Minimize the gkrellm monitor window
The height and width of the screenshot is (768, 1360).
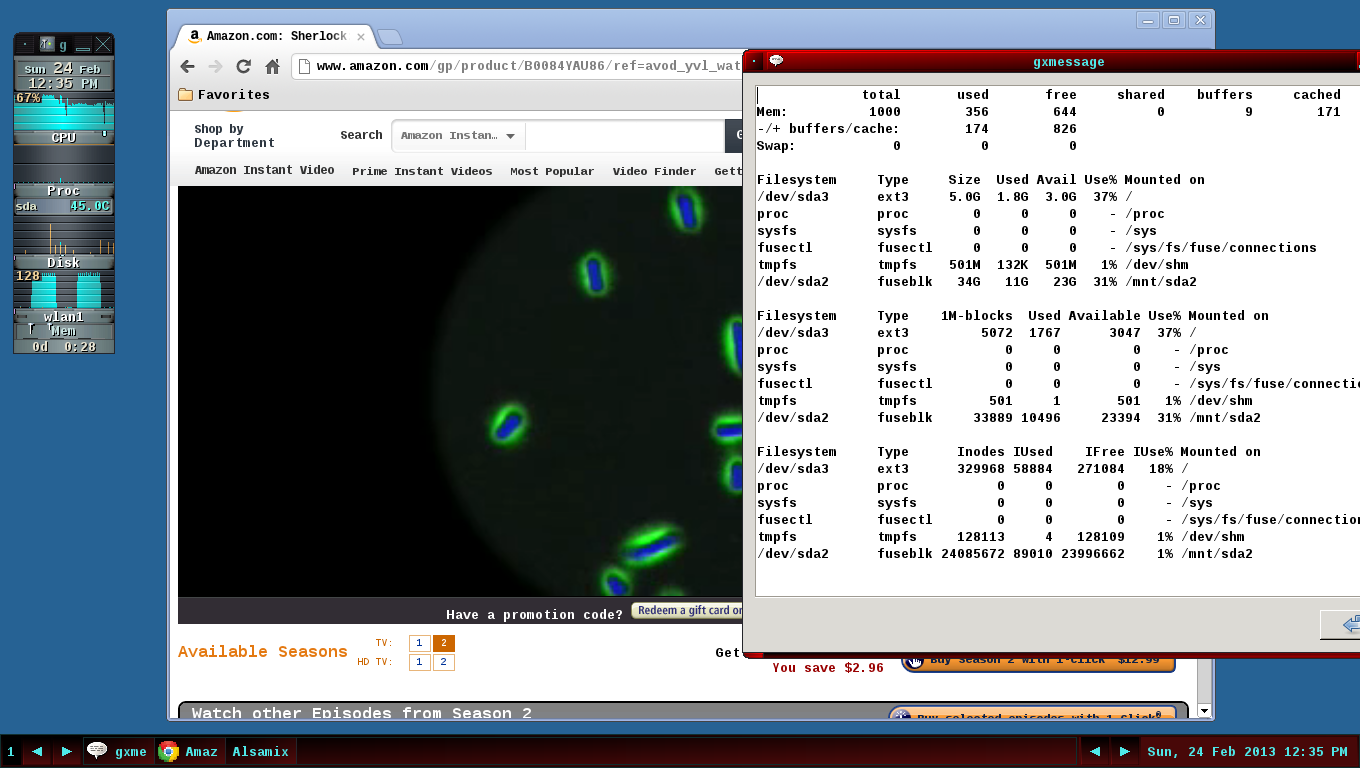(x=83, y=44)
